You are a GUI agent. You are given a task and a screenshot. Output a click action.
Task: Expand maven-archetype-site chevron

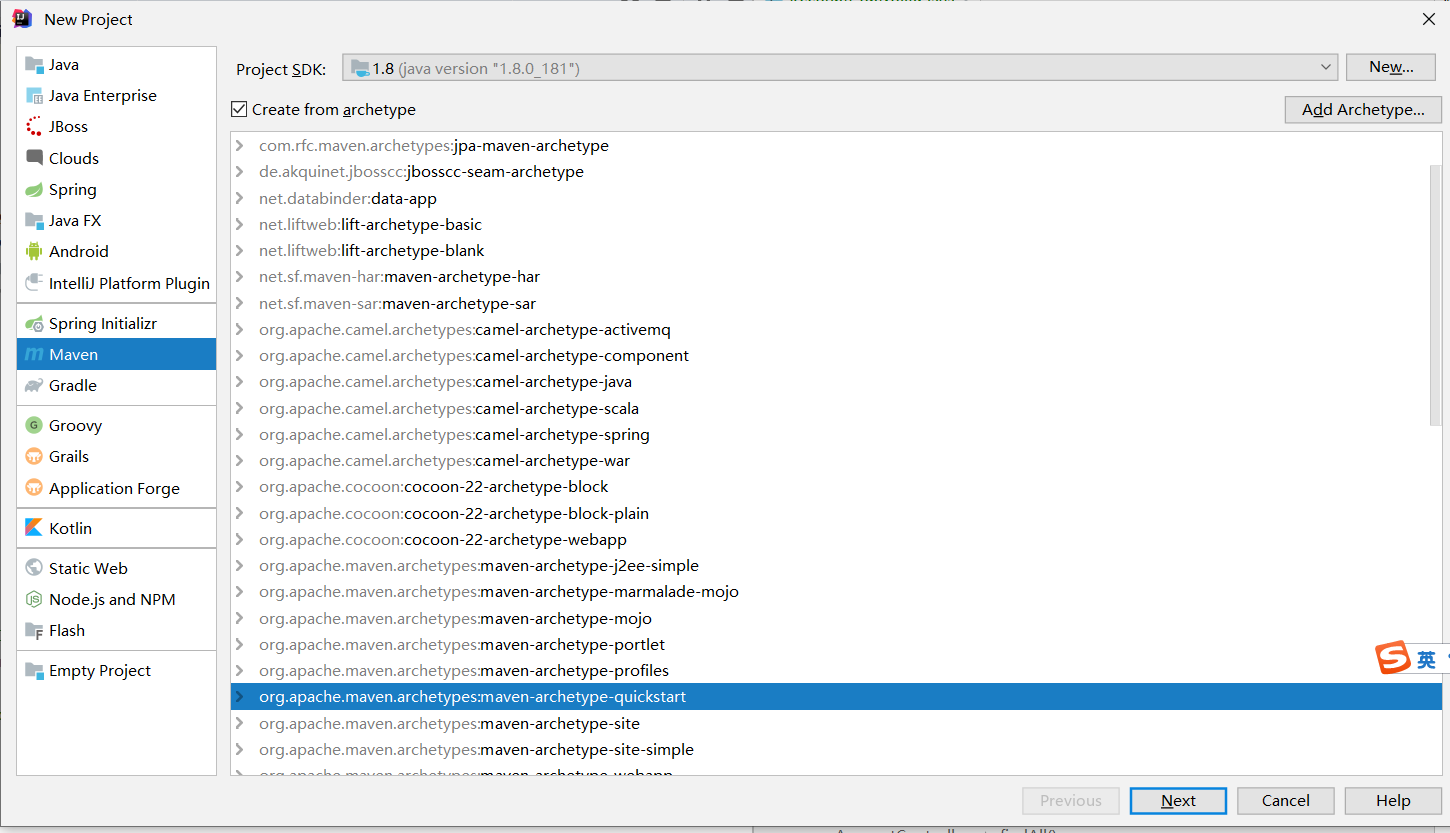coord(240,724)
